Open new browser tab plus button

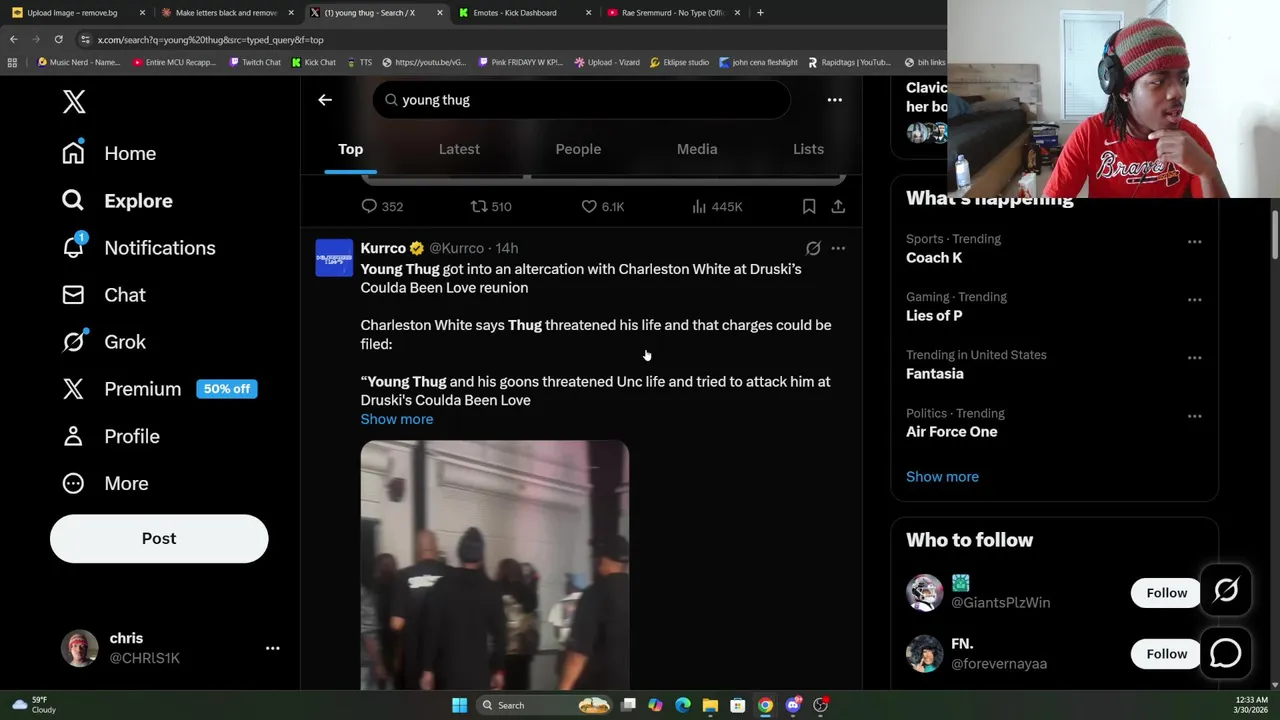click(x=760, y=13)
